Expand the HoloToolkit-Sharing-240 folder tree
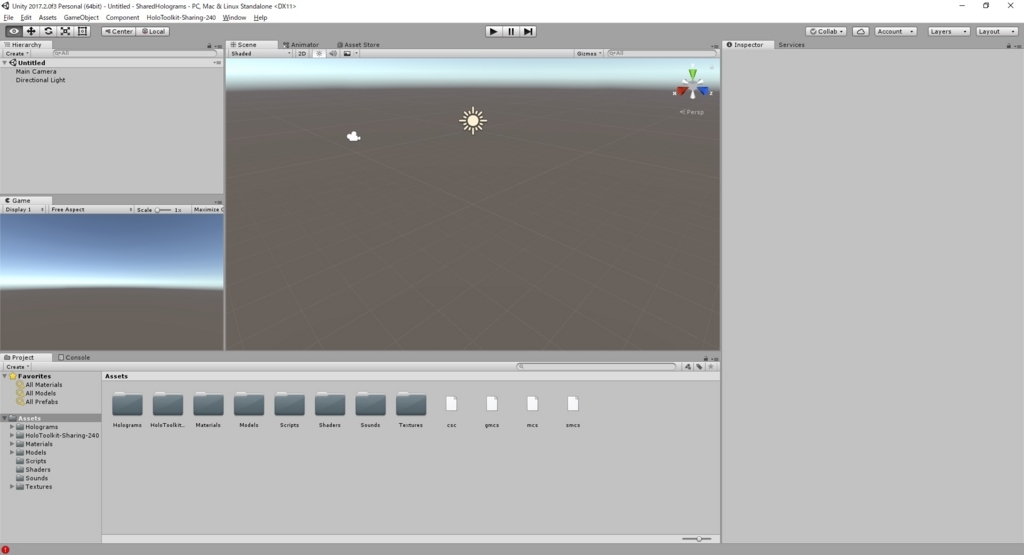This screenshot has width=1024, height=555. 12,436
